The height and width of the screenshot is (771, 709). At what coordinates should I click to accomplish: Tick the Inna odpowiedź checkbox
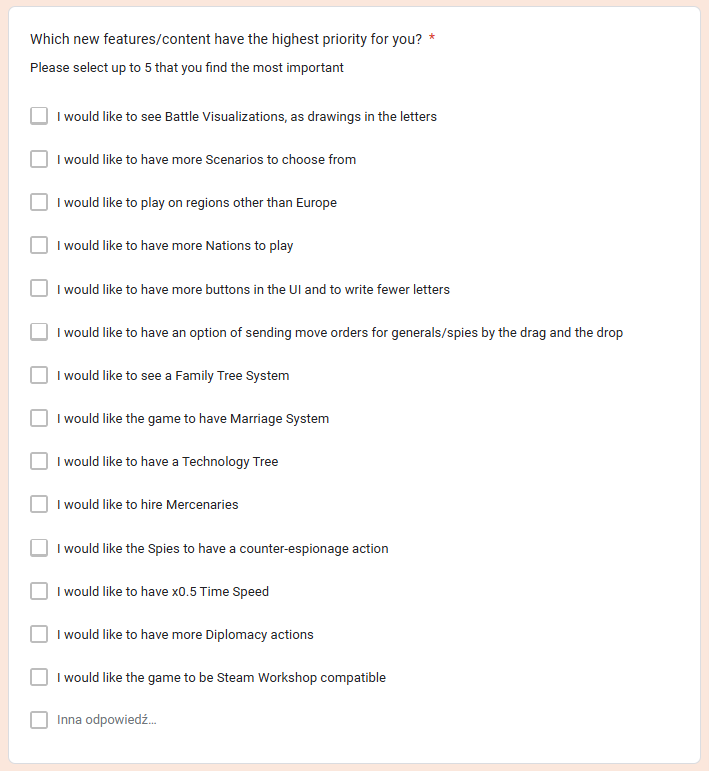point(39,720)
